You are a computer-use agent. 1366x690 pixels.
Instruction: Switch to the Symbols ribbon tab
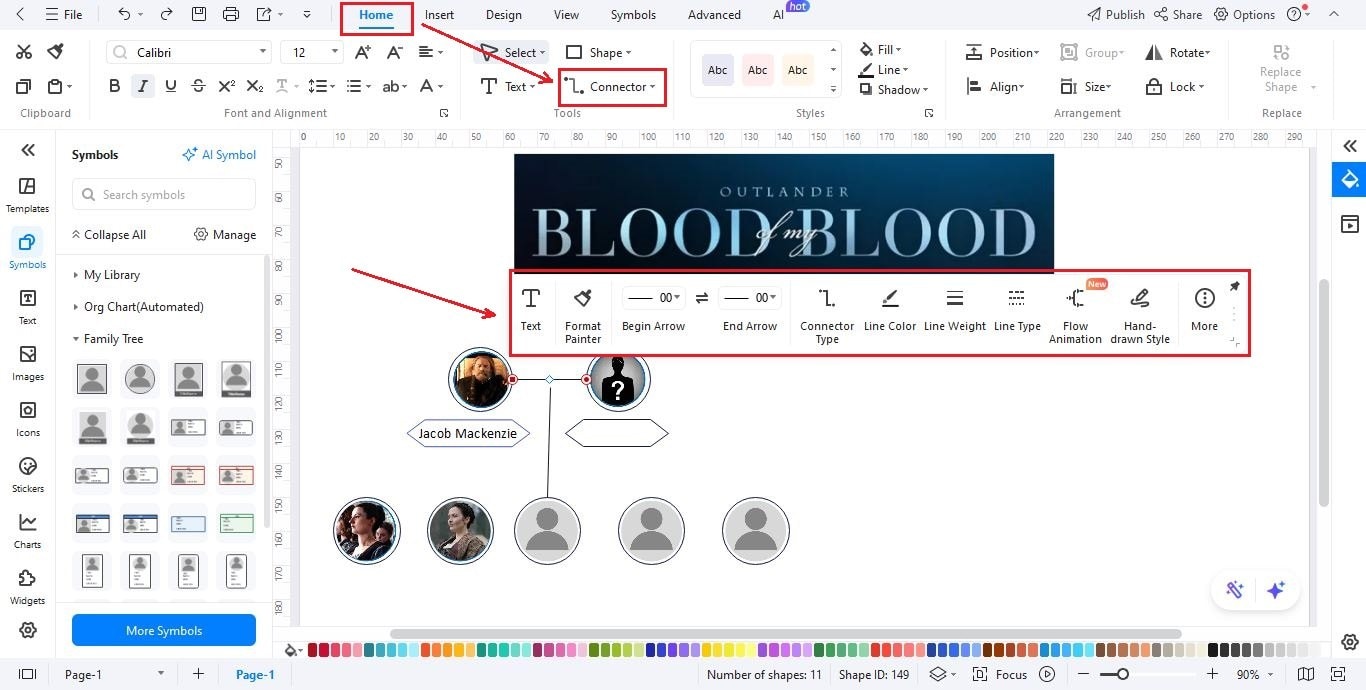[633, 15]
